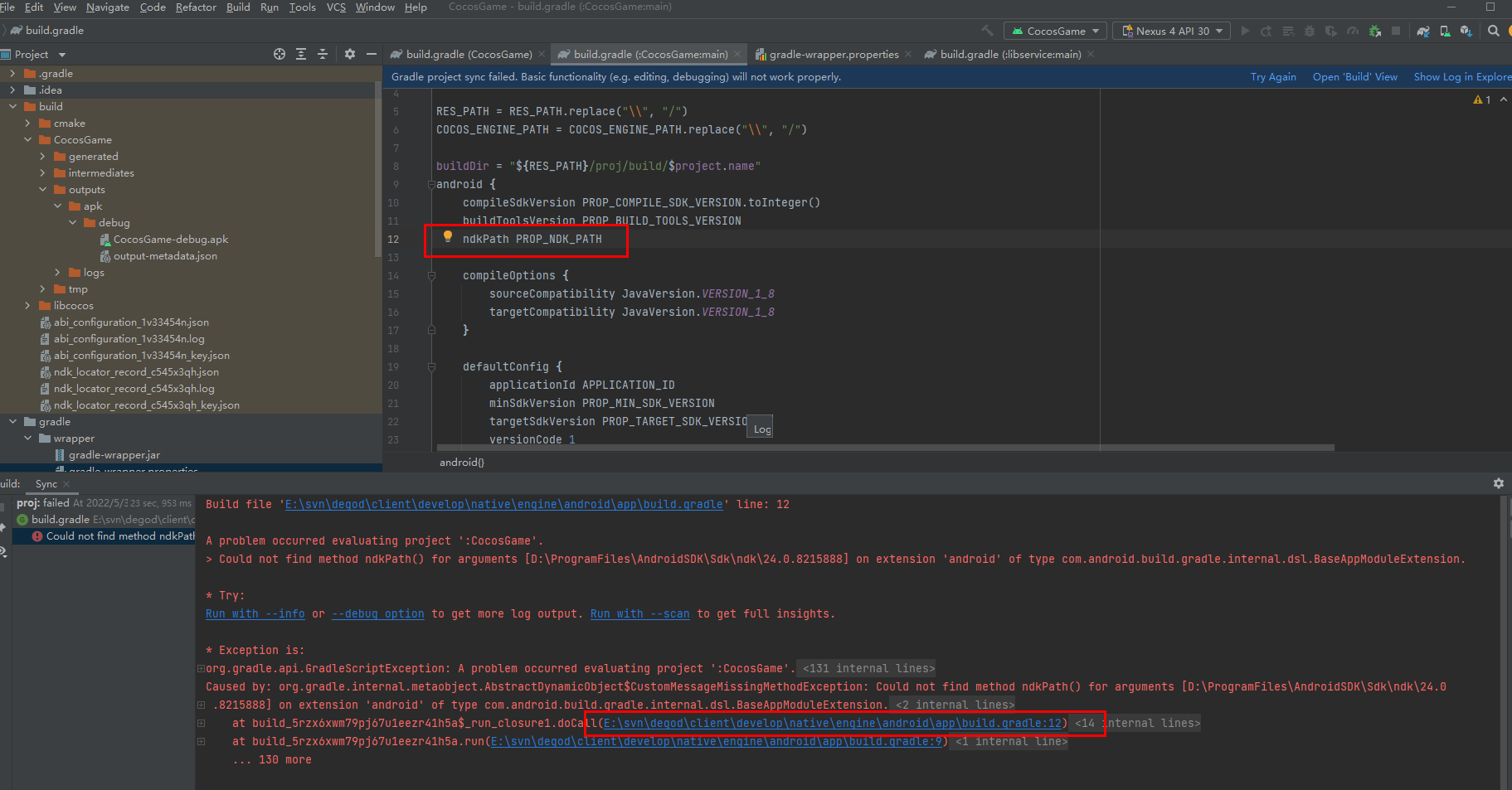The width and height of the screenshot is (1512, 790).
Task: Open the Refactor menu
Action: 196,7
